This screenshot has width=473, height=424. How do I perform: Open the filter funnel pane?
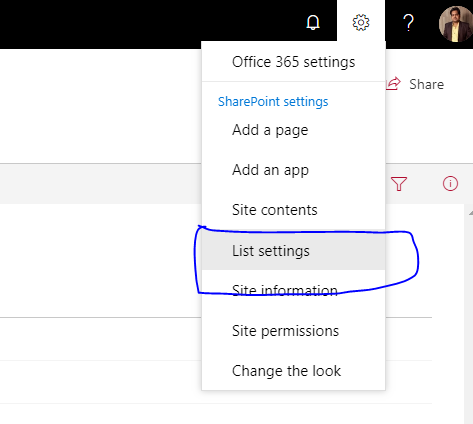(x=399, y=184)
